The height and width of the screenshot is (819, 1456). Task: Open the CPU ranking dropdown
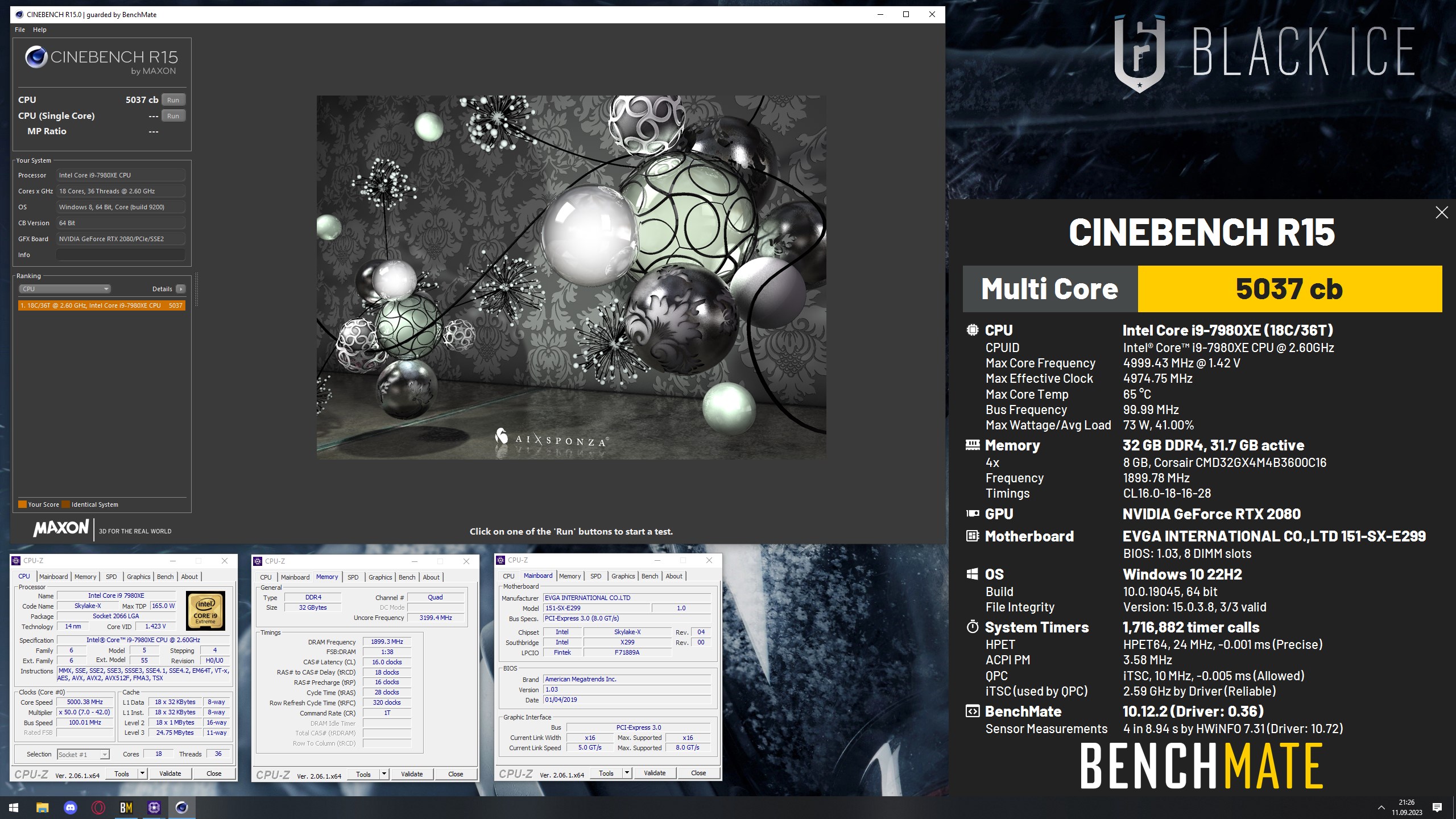pos(65,289)
